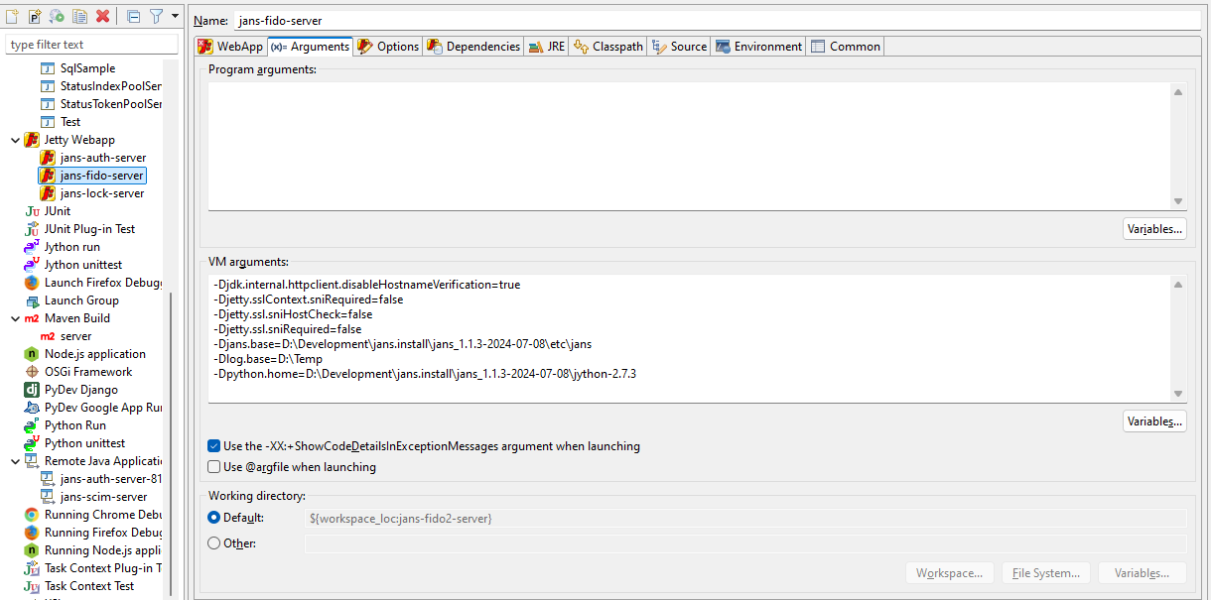Click the Export launch configuration icon
The image size is (1211, 600).
tap(57, 16)
